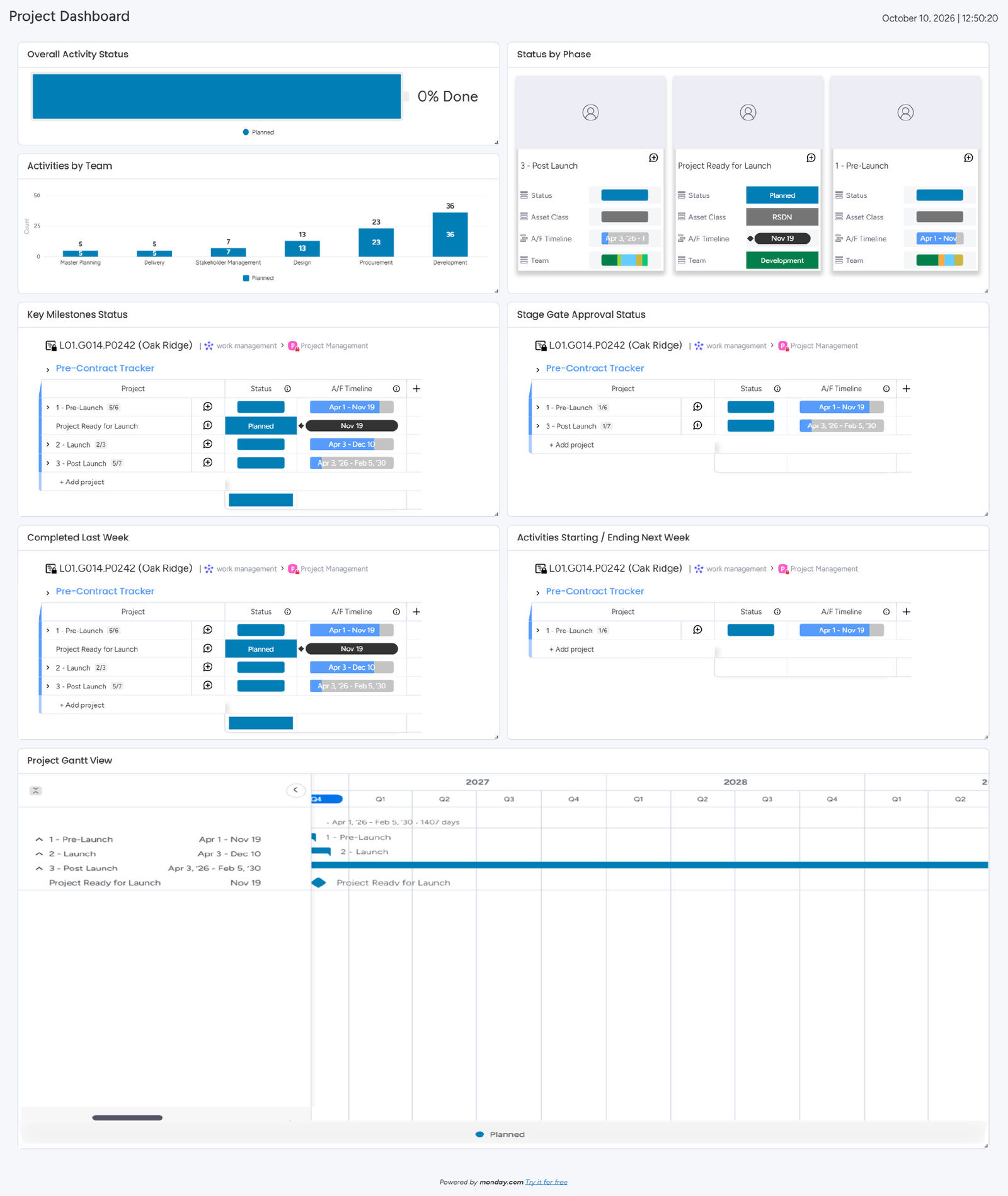Collapse 3 - Post Launch group in Gantt list
Viewport: 1008px width, 1196px height.
point(39,868)
